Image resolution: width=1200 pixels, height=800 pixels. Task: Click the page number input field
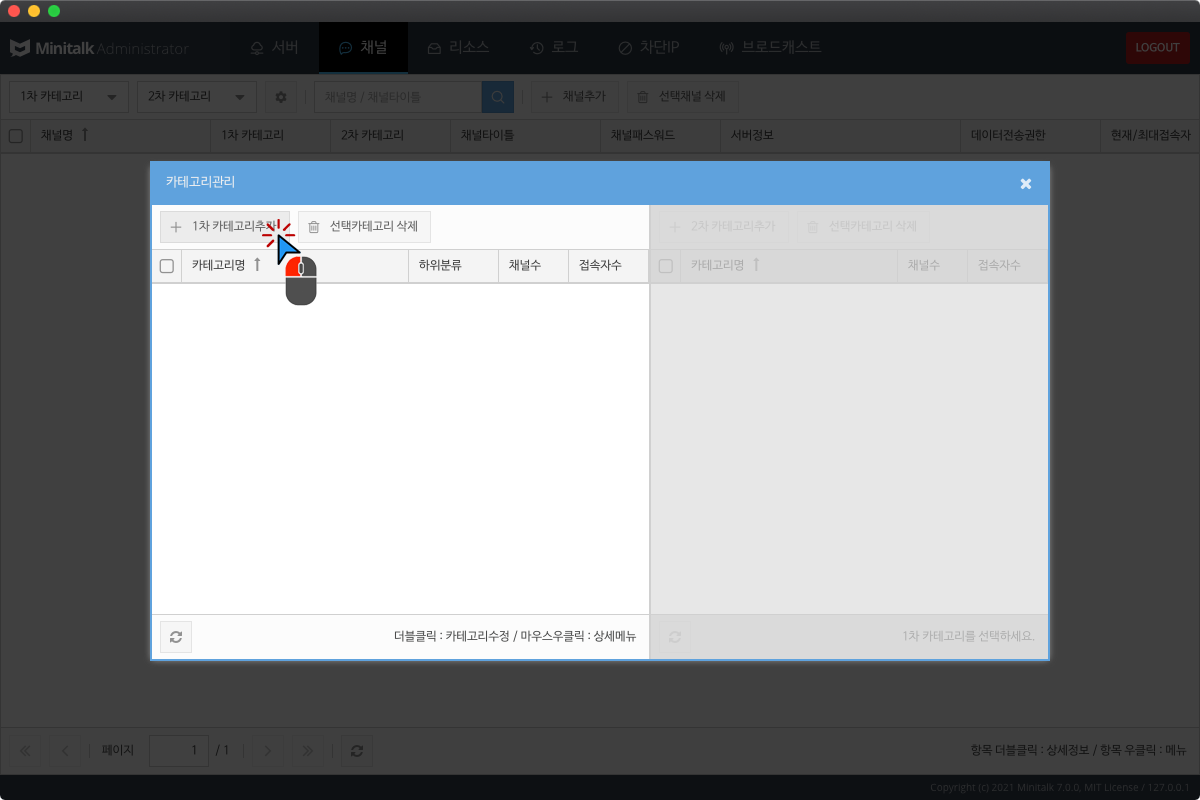tap(179, 751)
